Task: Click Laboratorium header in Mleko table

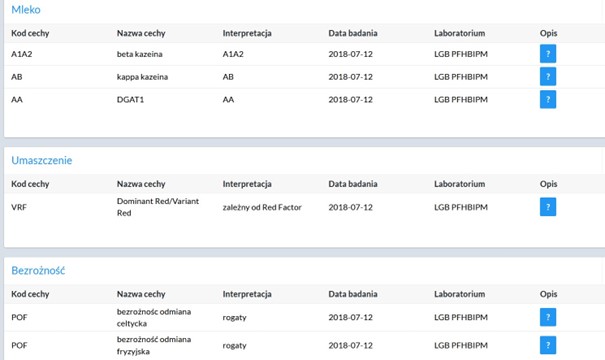Action: 460,33
